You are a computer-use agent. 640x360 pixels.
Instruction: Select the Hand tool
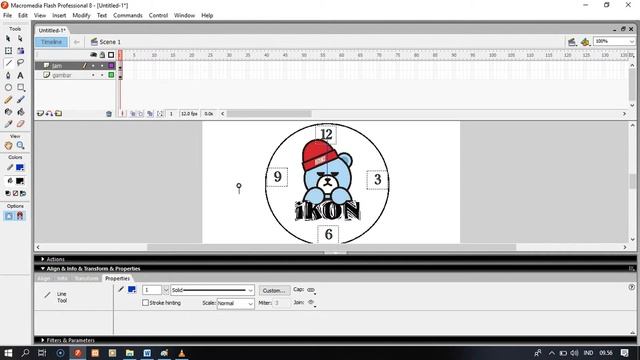coord(8,145)
